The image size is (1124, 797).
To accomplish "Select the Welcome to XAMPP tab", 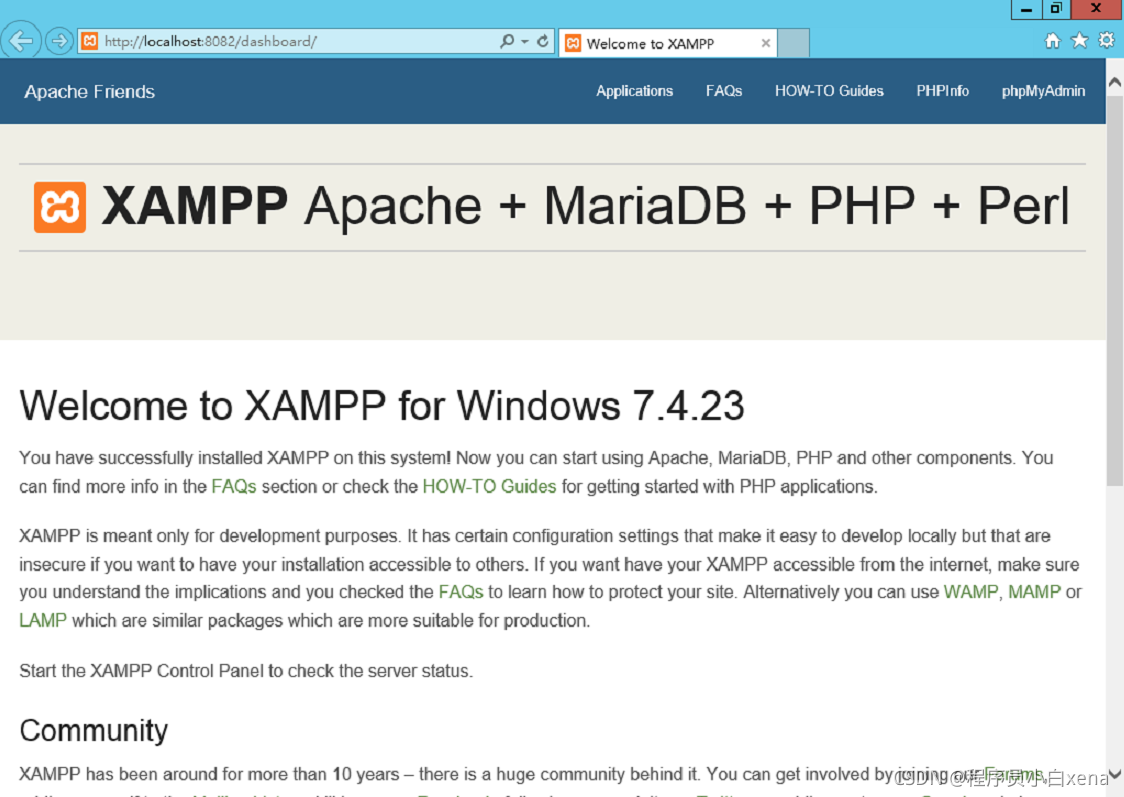I will 667,43.
